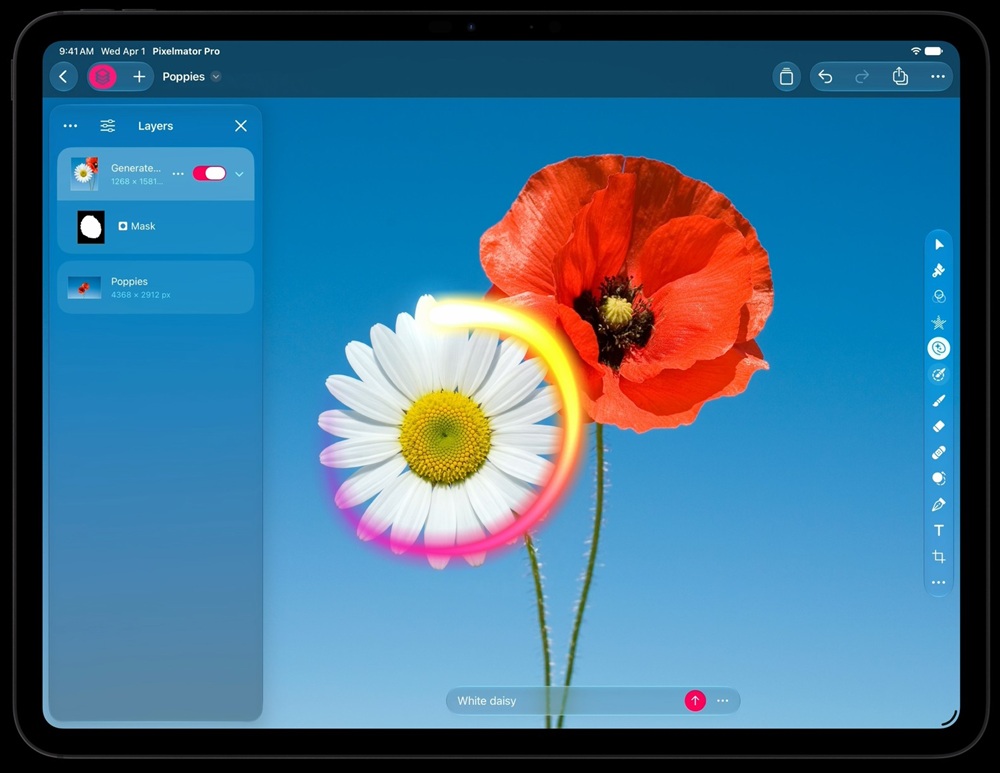Select the Mask layer thumbnail

(91, 227)
